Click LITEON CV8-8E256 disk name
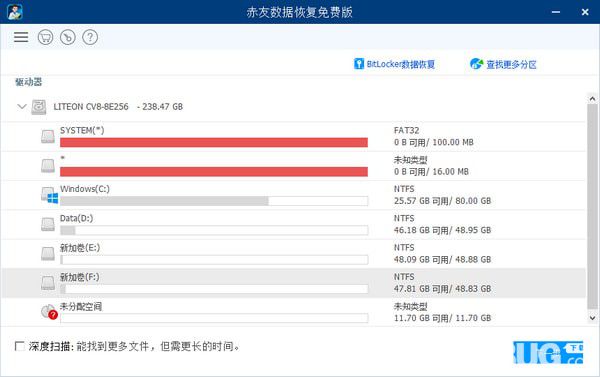 pyautogui.click(x=91, y=107)
